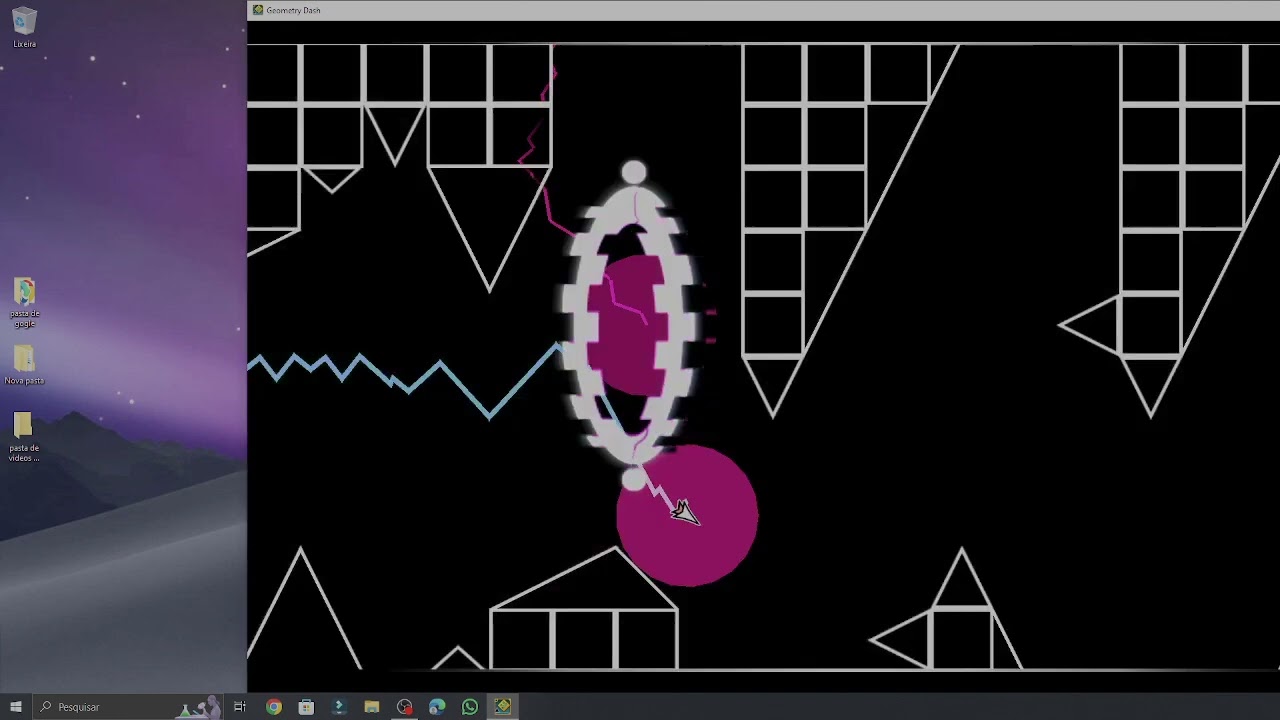This screenshot has height=720, width=1280.
Task: Open File Explorer from the taskbar
Action: point(372,707)
